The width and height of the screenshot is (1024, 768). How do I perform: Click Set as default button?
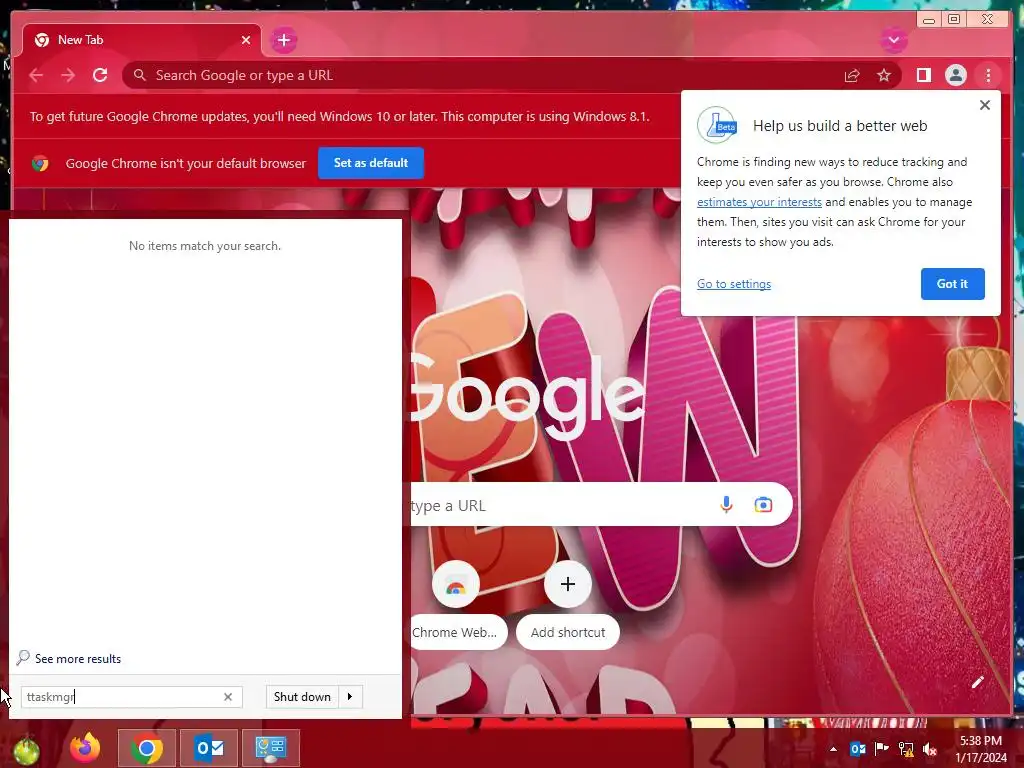click(371, 163)
